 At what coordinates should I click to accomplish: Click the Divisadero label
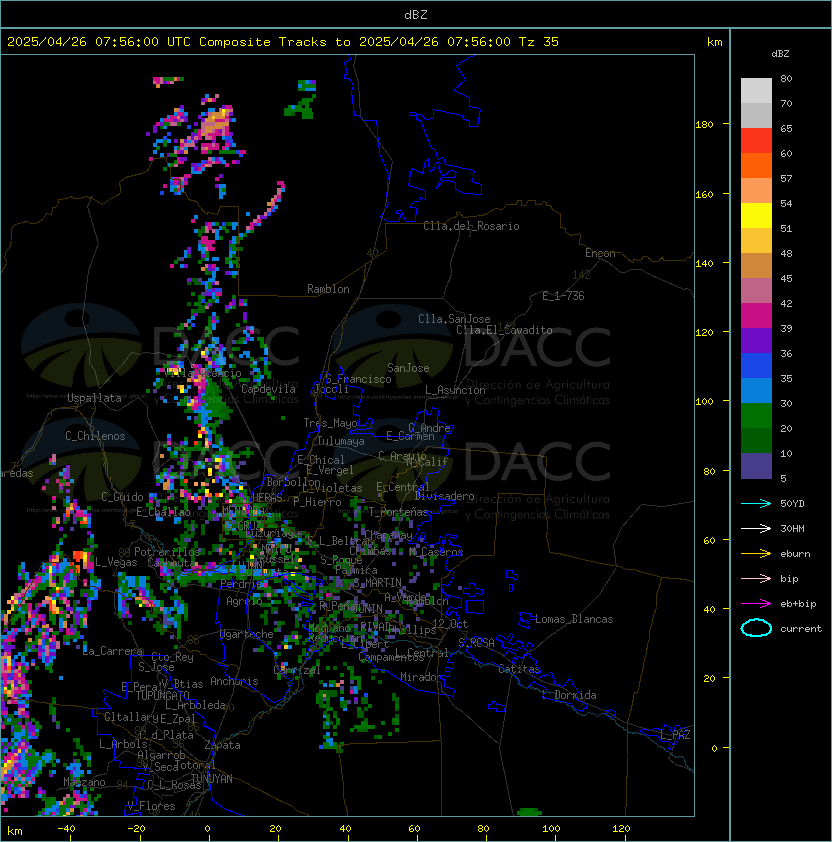pos(444,496)
